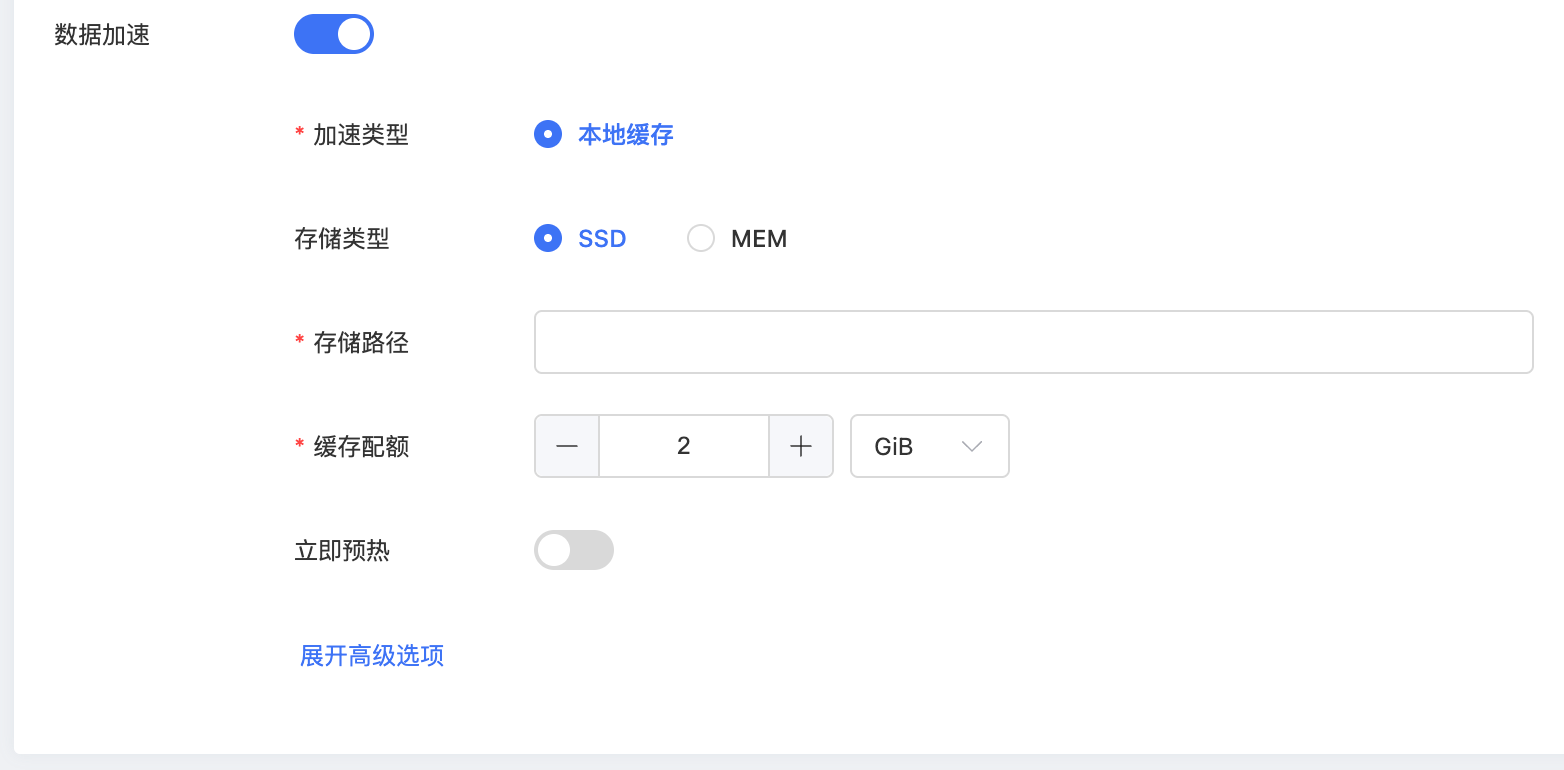Image resolution: width=1564 pixels, height=770 pixels.
Task: Increase cache quota with the plus button
Action: coord(801,446)
